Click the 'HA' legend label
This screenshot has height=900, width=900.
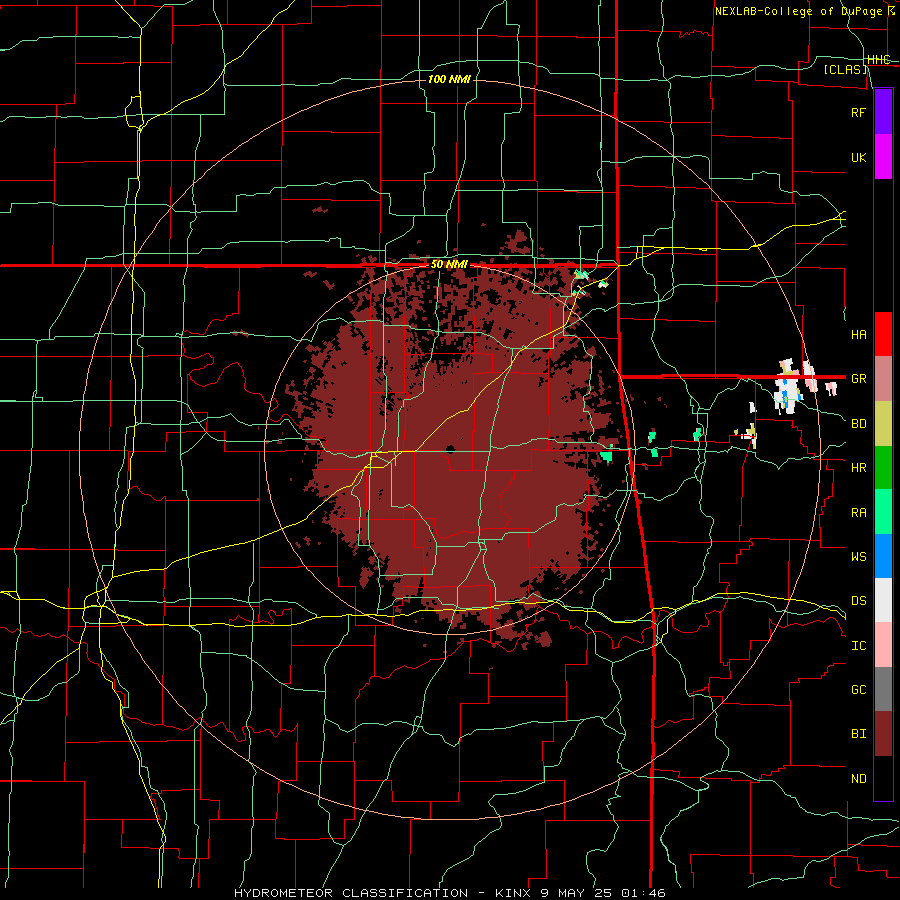(x=858, y=335)
